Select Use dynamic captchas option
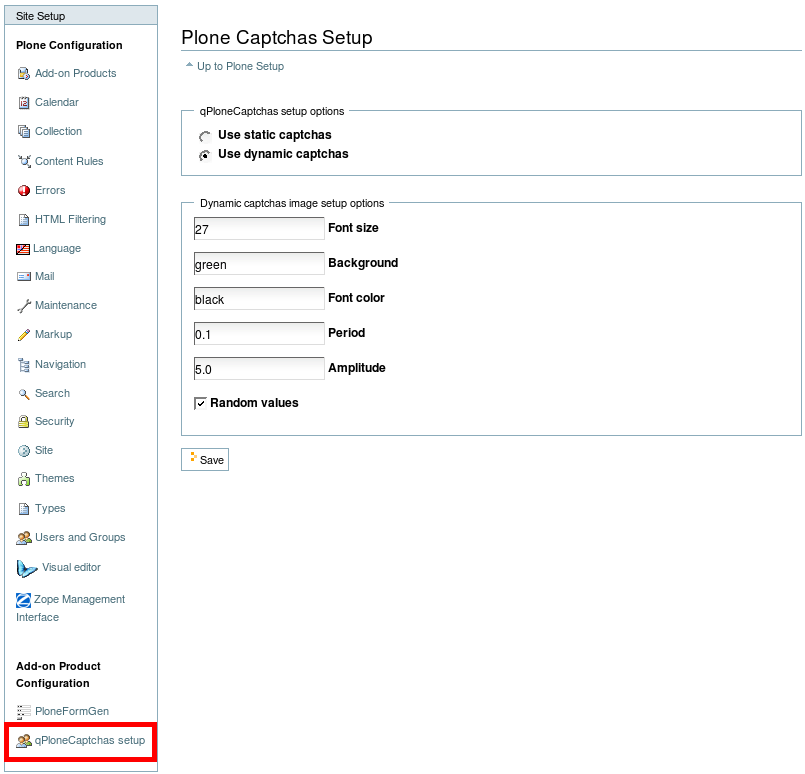The image size is (805, 774). click(205, 155)
